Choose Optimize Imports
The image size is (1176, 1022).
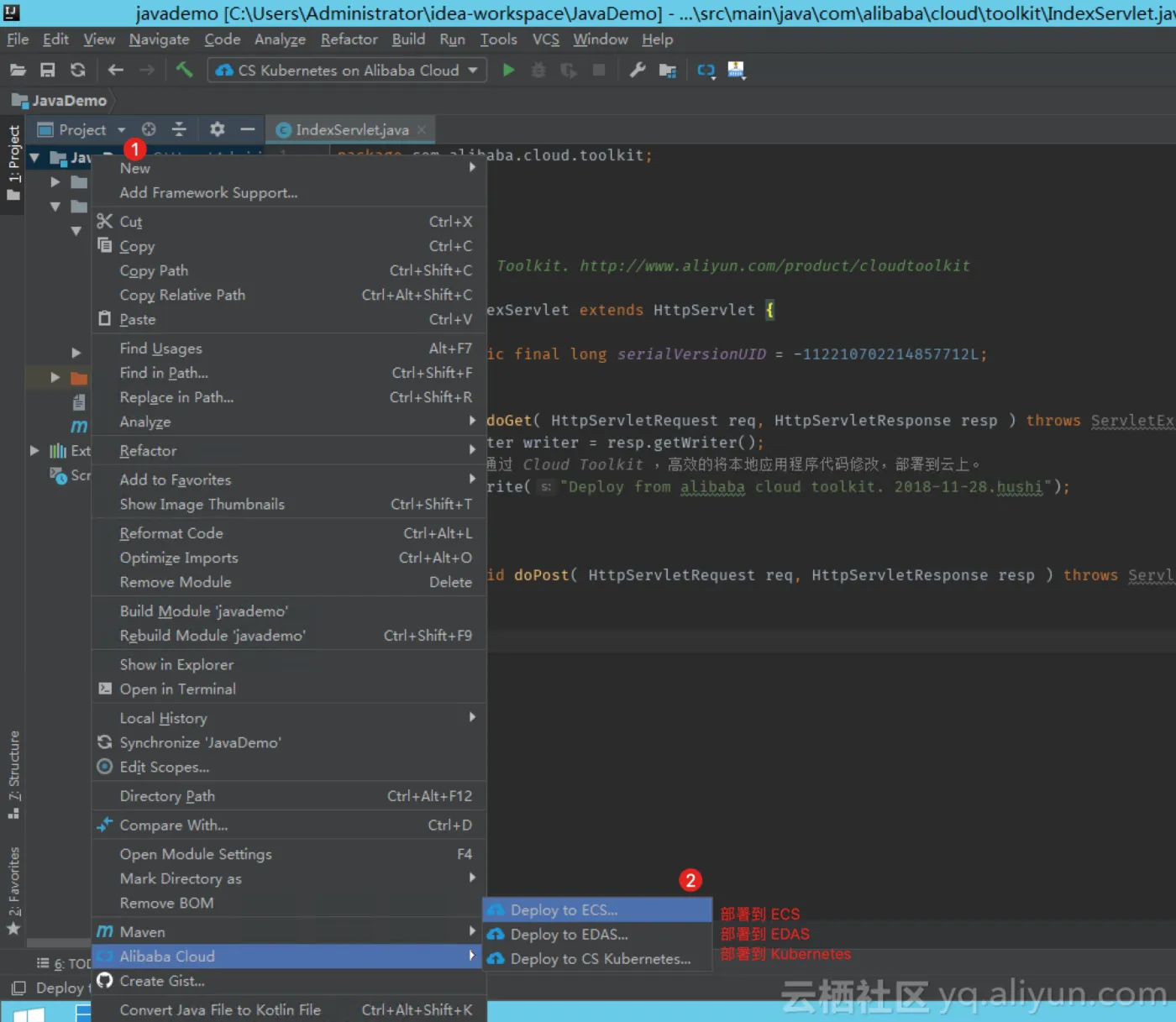pyautogui.click(x=289, y=558)
